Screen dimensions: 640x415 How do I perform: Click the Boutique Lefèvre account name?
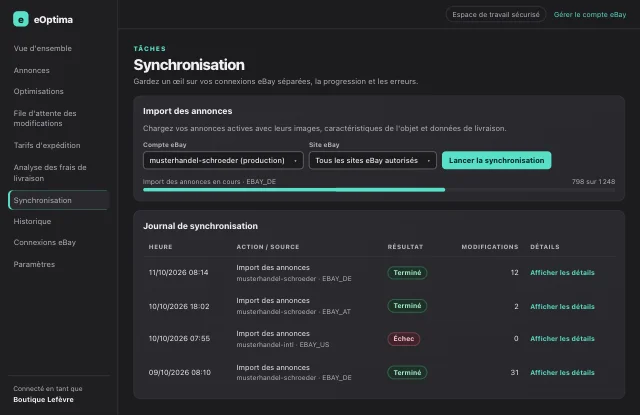point(43,399)
